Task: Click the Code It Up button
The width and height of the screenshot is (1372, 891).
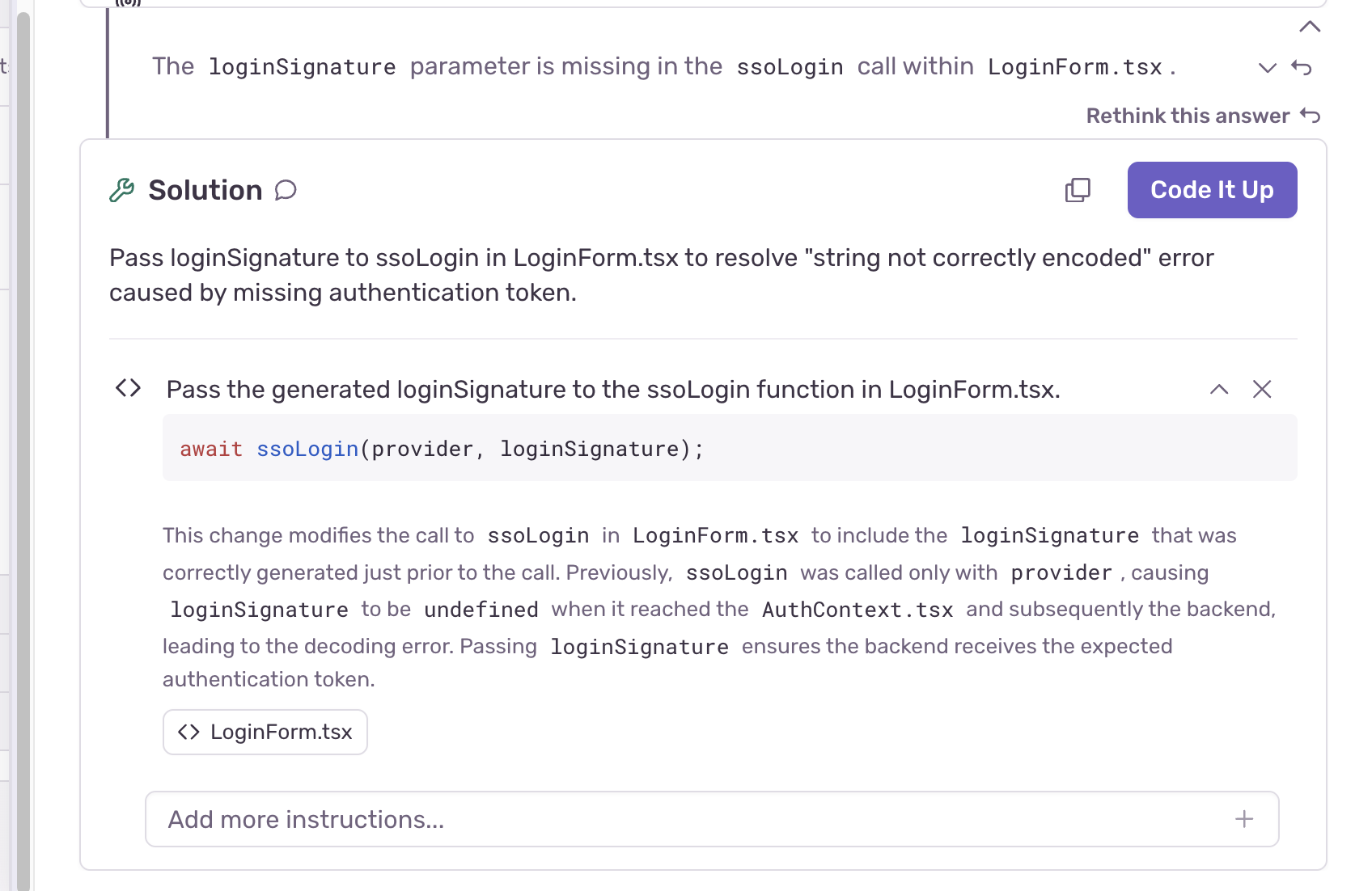Action: 1212,190
